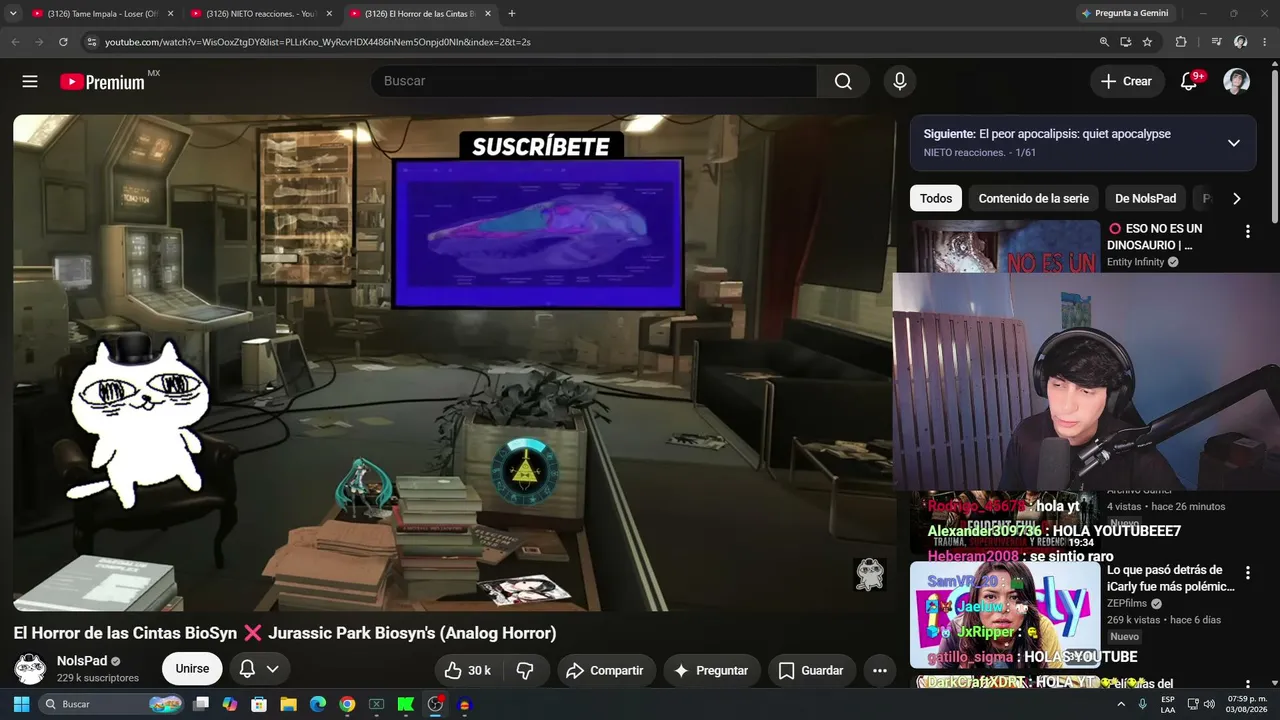1280x720 pixels.
Task: Open Task View on taskbar
Action: click(x=200, y=704)
